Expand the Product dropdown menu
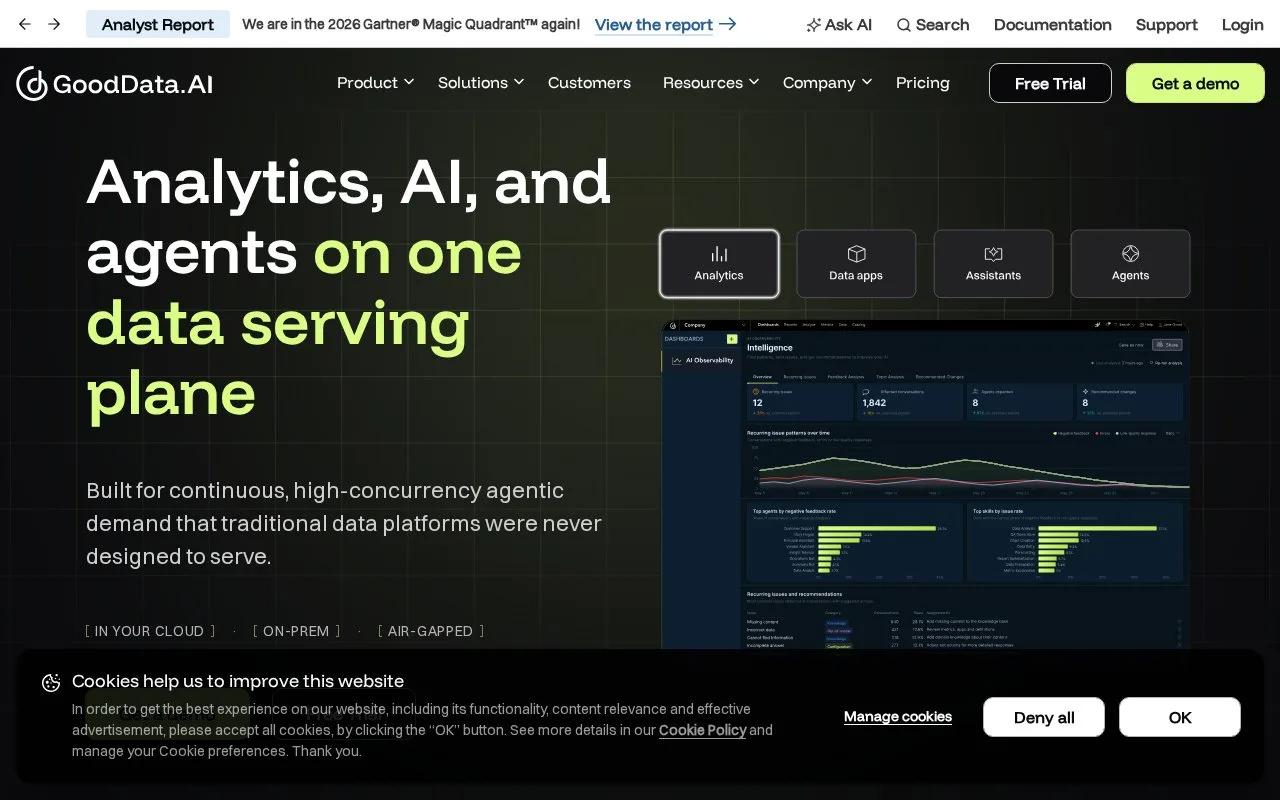1280x800 pixels. click(x=375, y=82)
